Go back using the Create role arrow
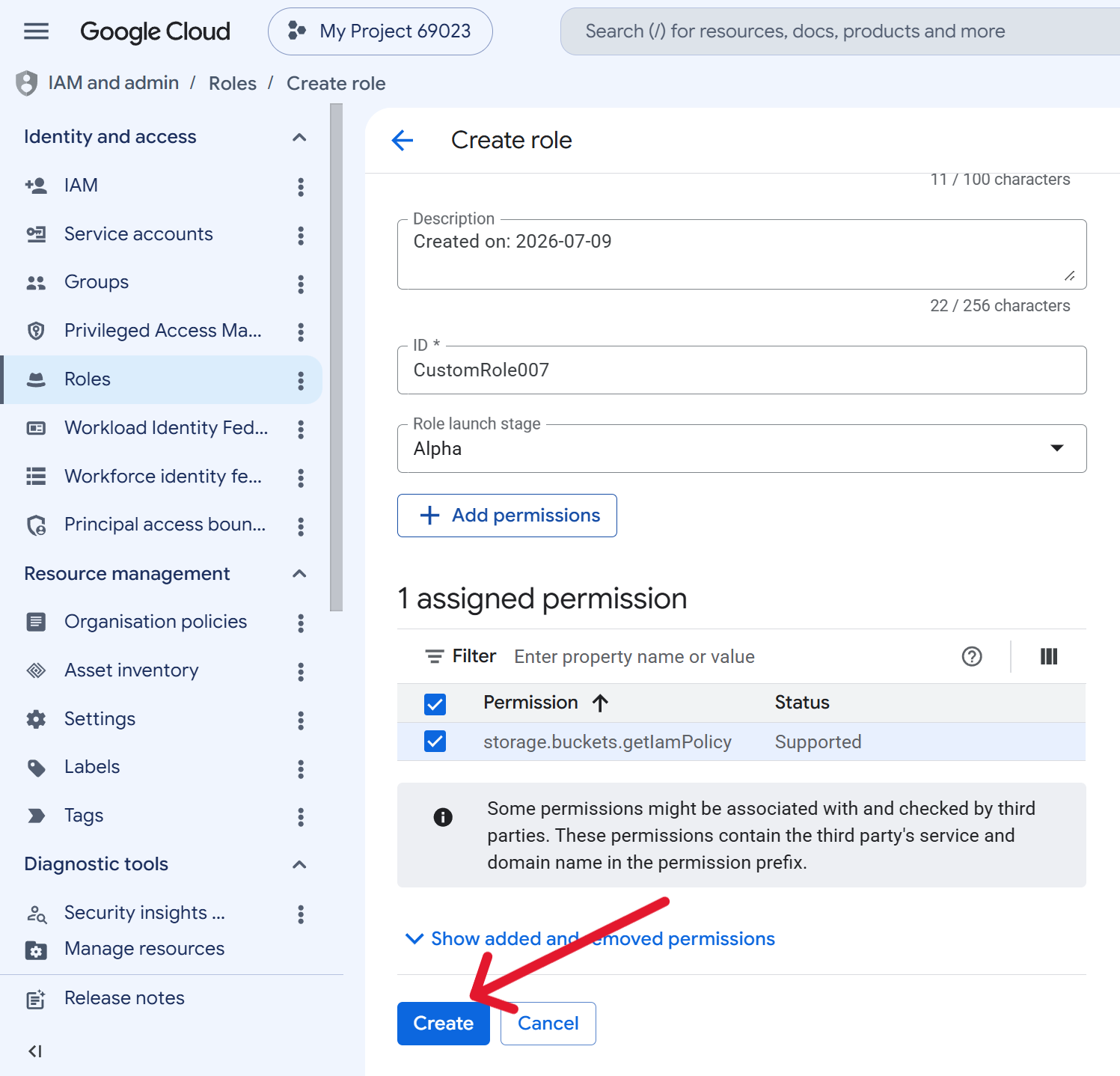Screen dimensions: 1120x1076 click(403, 140)
